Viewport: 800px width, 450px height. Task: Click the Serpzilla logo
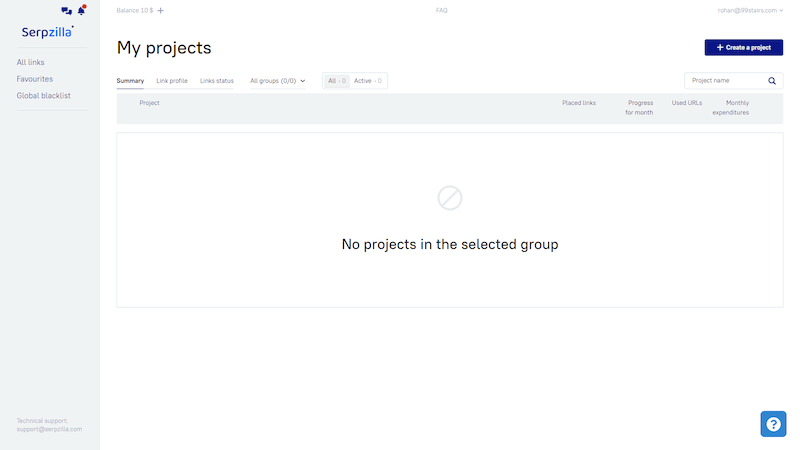47,31
